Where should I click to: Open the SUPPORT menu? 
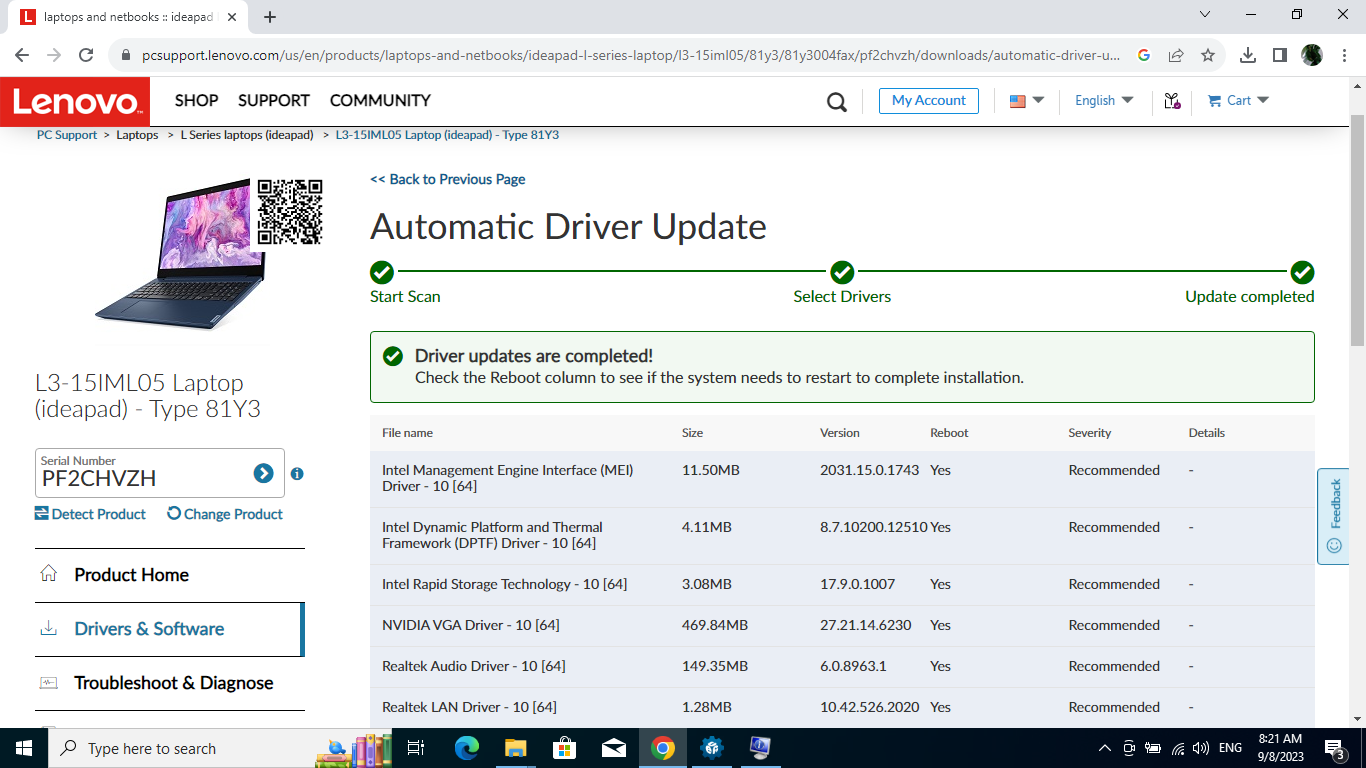(x=274, y=100)
